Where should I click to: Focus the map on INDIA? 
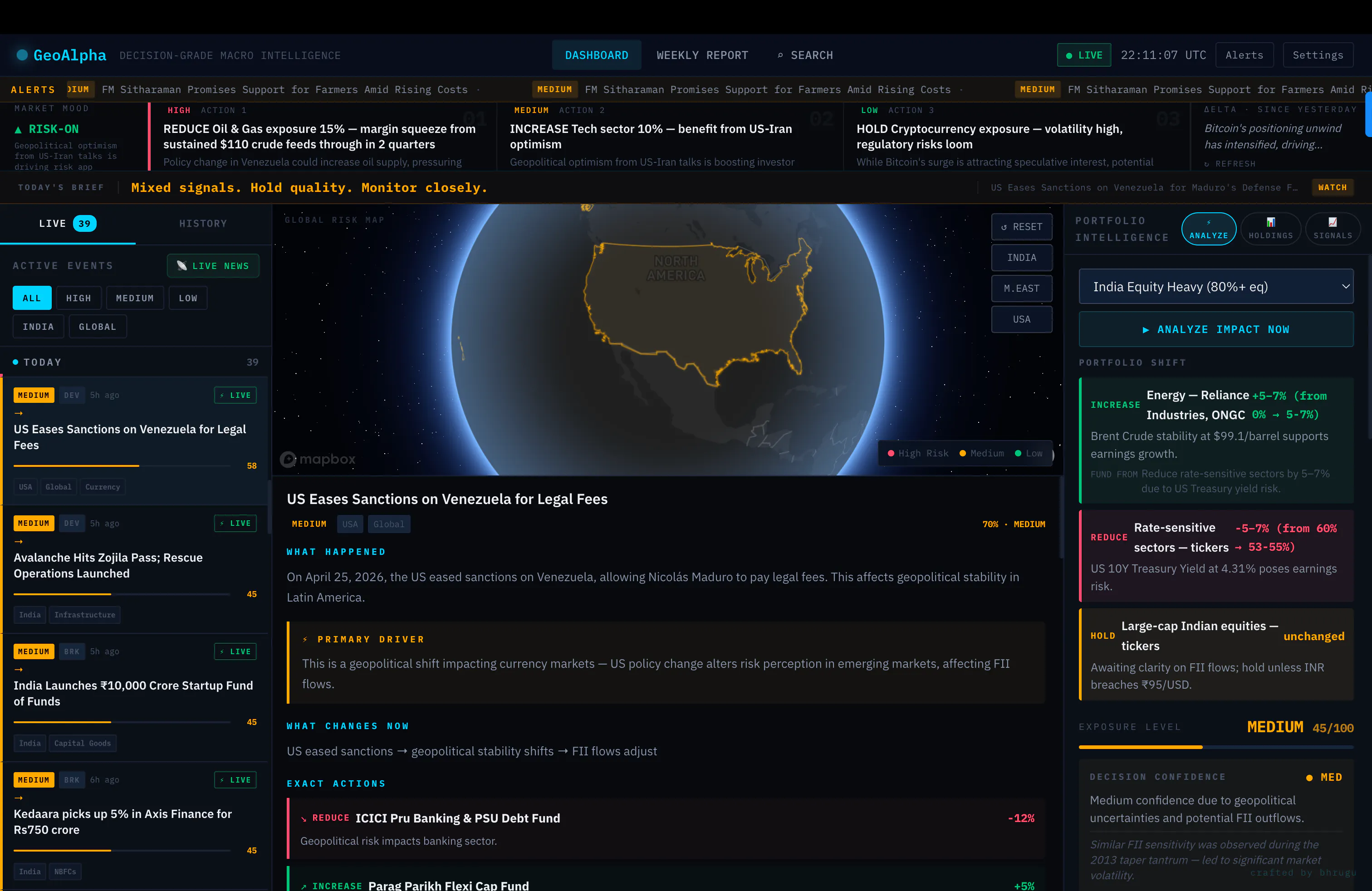(1021, 258)
